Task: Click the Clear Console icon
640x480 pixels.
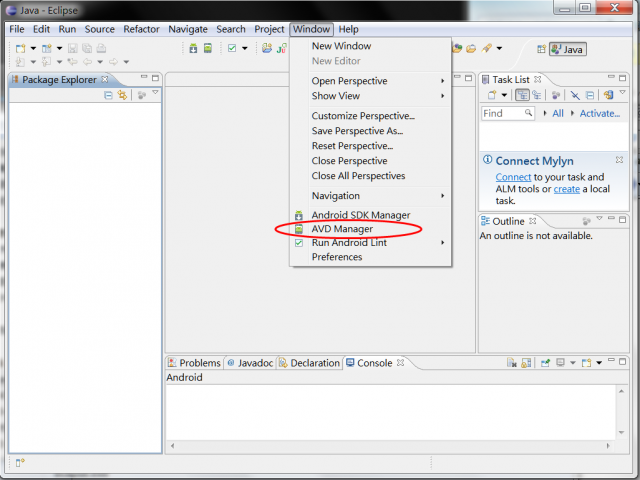Action: [512, 362]
